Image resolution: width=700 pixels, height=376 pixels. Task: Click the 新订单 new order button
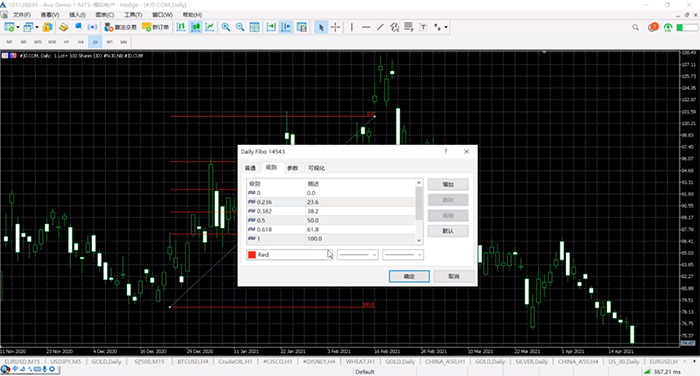coord(156,27)
